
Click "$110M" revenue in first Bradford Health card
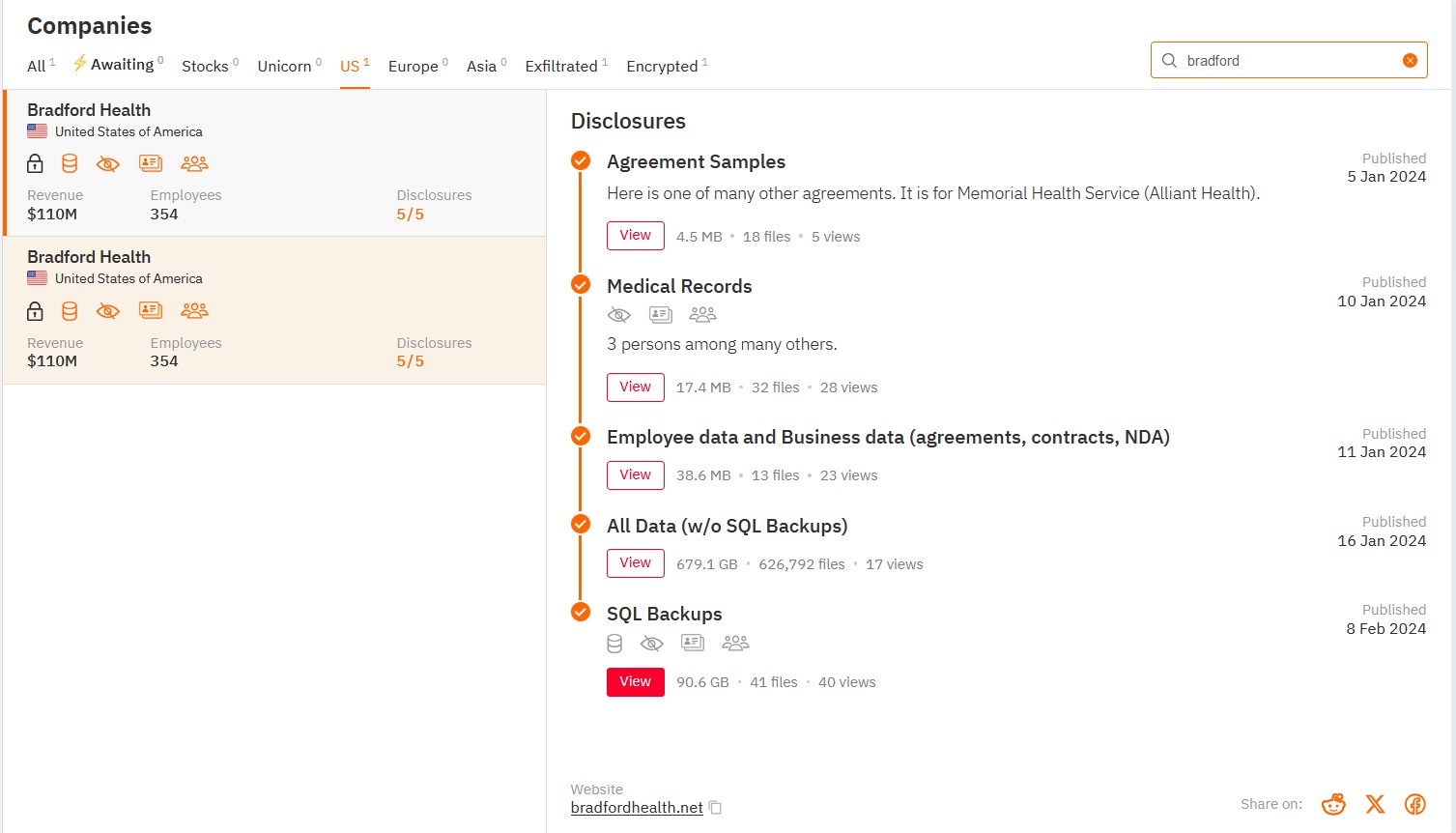click(x=52, y=215)
